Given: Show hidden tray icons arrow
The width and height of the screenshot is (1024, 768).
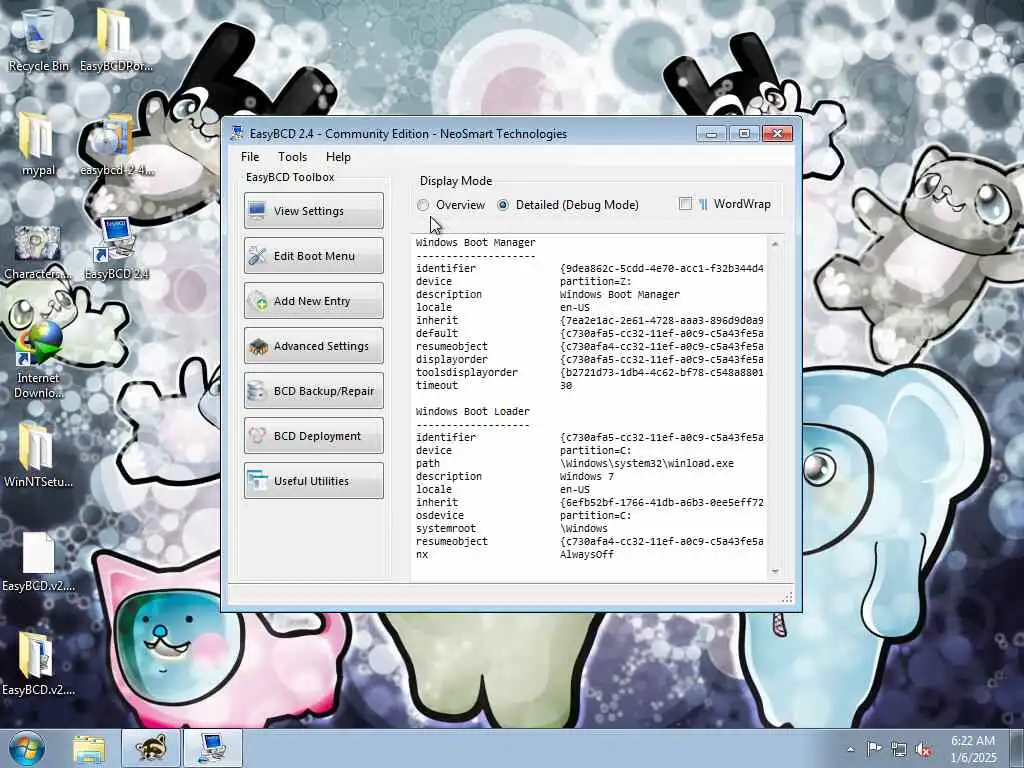Looking at the screenshot, I should tap(850, 749).
